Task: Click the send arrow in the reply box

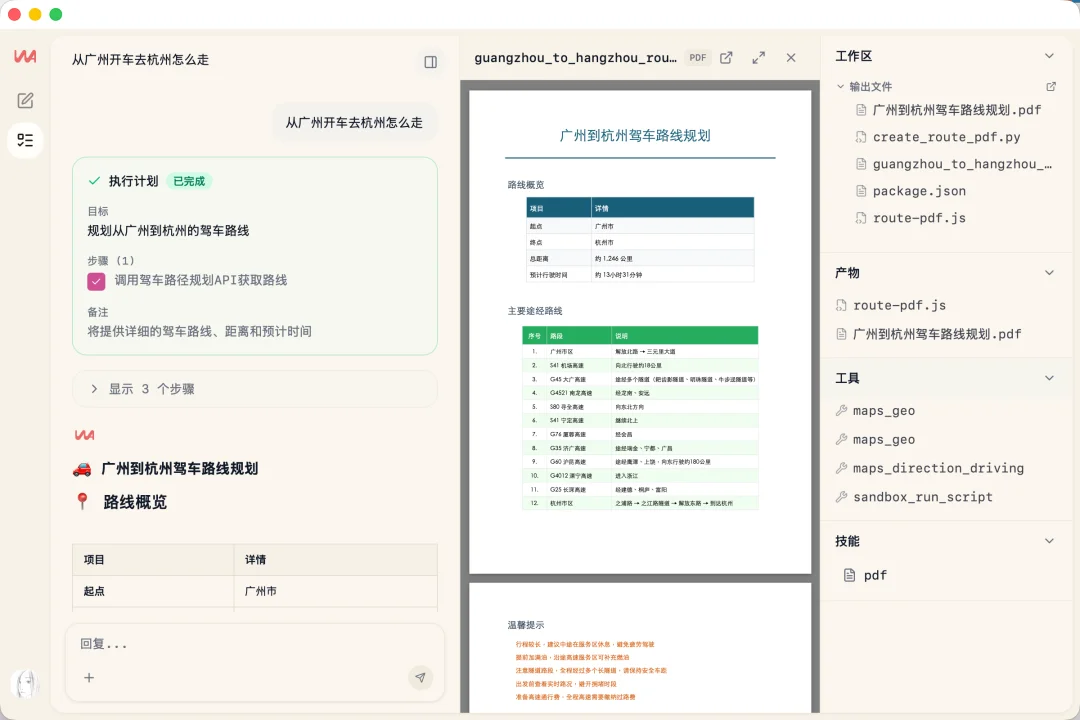Action: (421, 677)
